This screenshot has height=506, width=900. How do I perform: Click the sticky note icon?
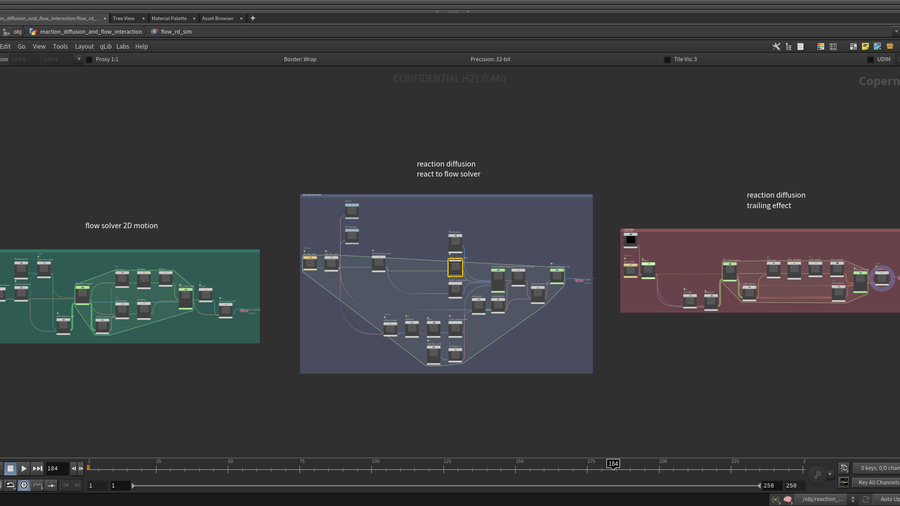tap(865, 46)
